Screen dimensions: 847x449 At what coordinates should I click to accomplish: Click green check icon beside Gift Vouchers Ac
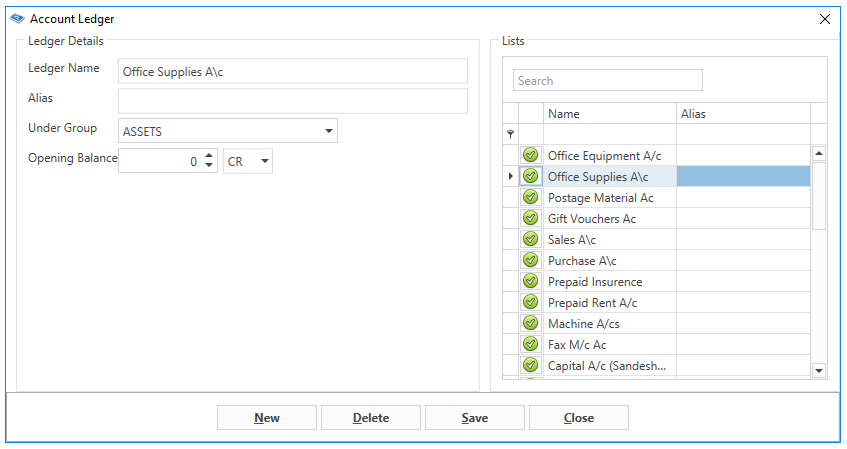pyautogui.click(x=530, y=218)
